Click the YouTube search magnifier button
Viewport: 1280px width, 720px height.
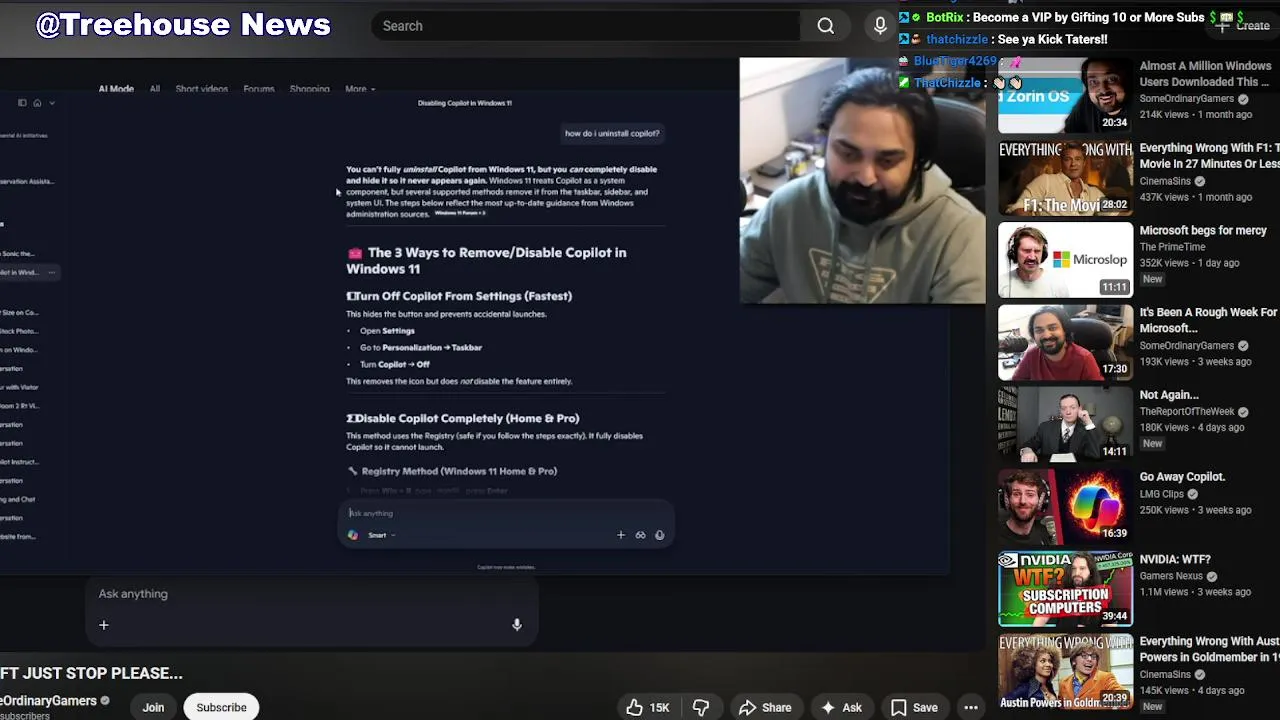[825, 26]
